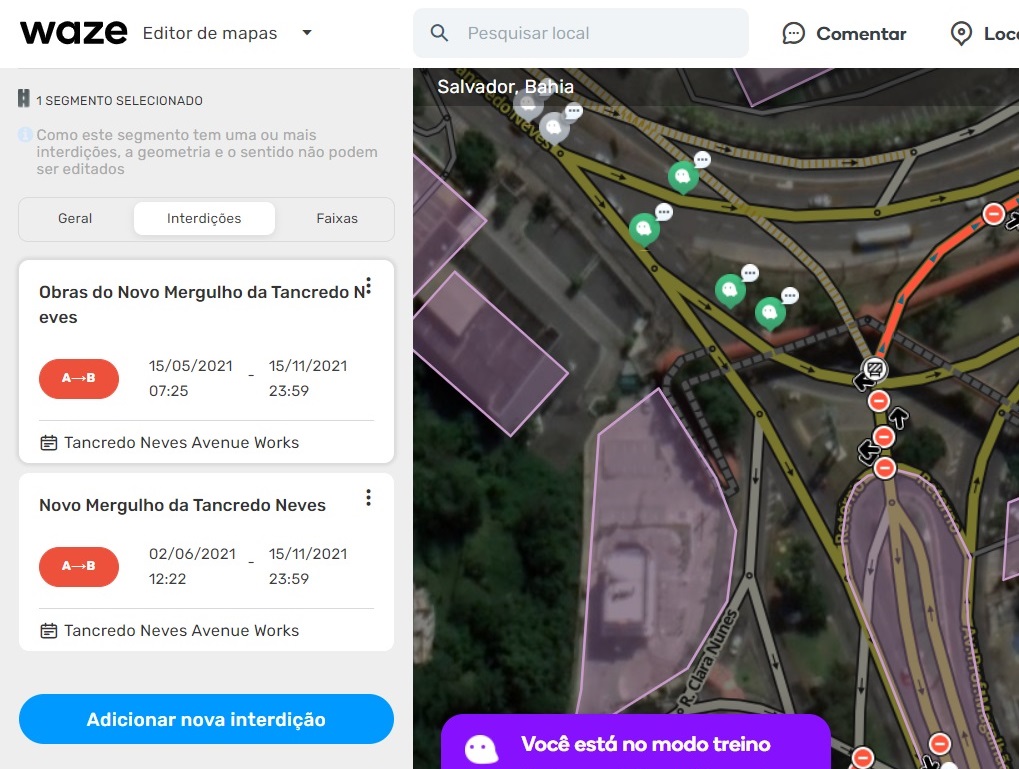The image size is (1019, 769).
Task: Open options menu for Obras do Novo Mergulho closure
Action: click(x=368, y=287)
